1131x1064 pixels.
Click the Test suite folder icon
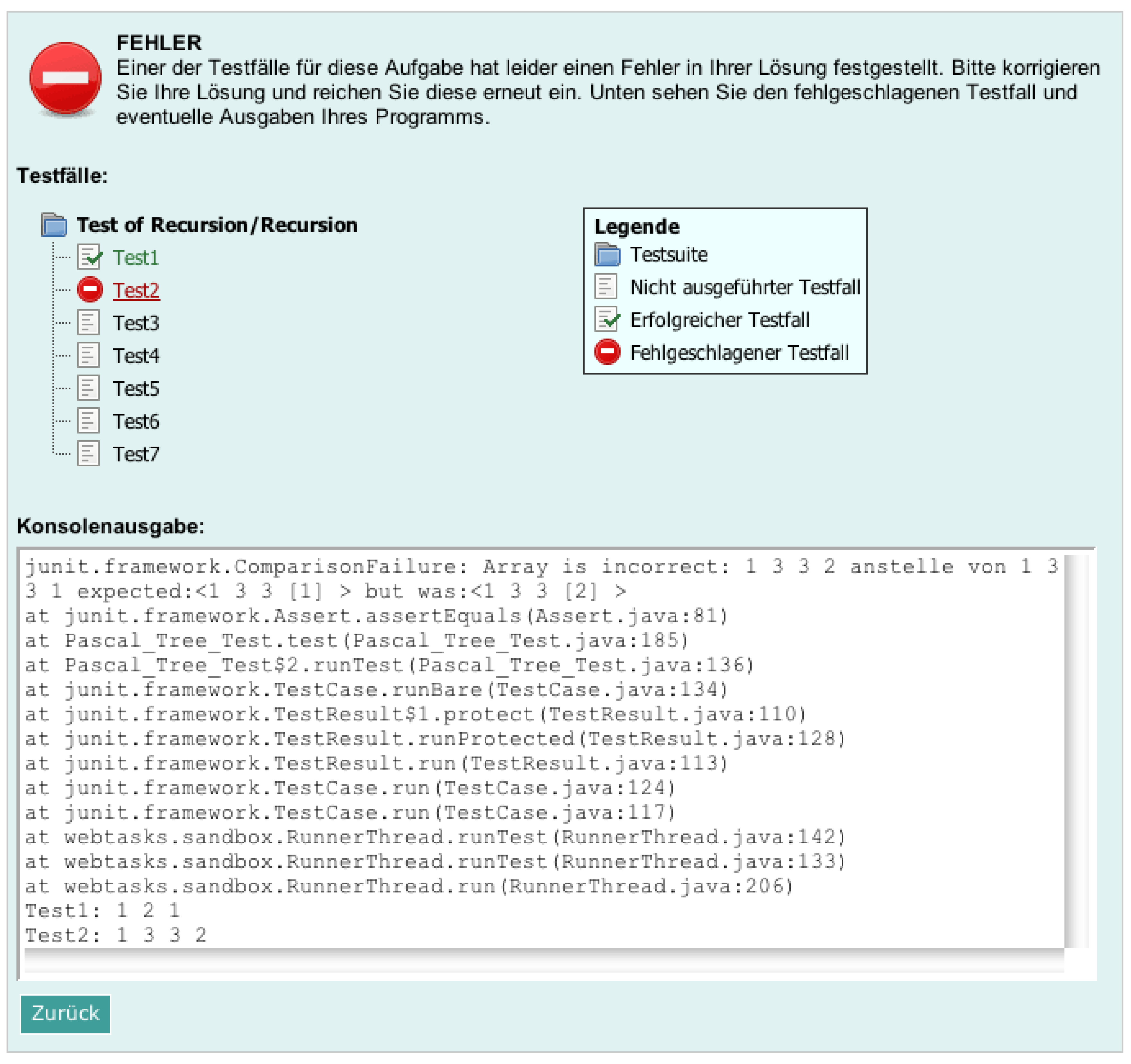tap(54, 225)
